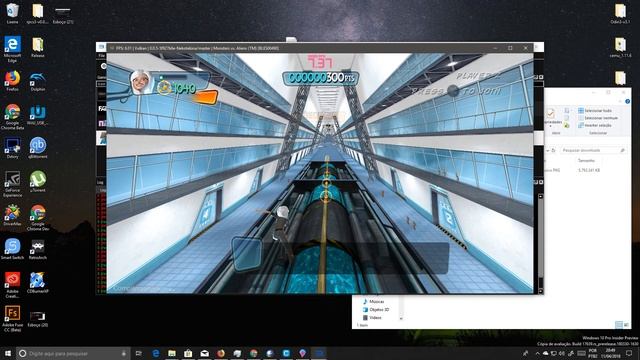Open File Explorer from the taskbar

(172, 353)
